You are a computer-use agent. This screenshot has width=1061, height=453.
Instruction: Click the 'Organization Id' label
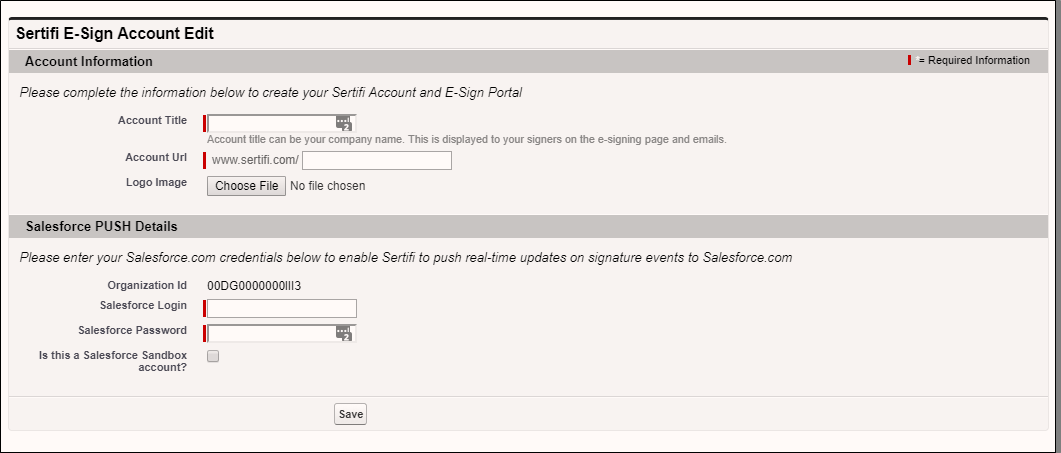(x=147, y=285)
